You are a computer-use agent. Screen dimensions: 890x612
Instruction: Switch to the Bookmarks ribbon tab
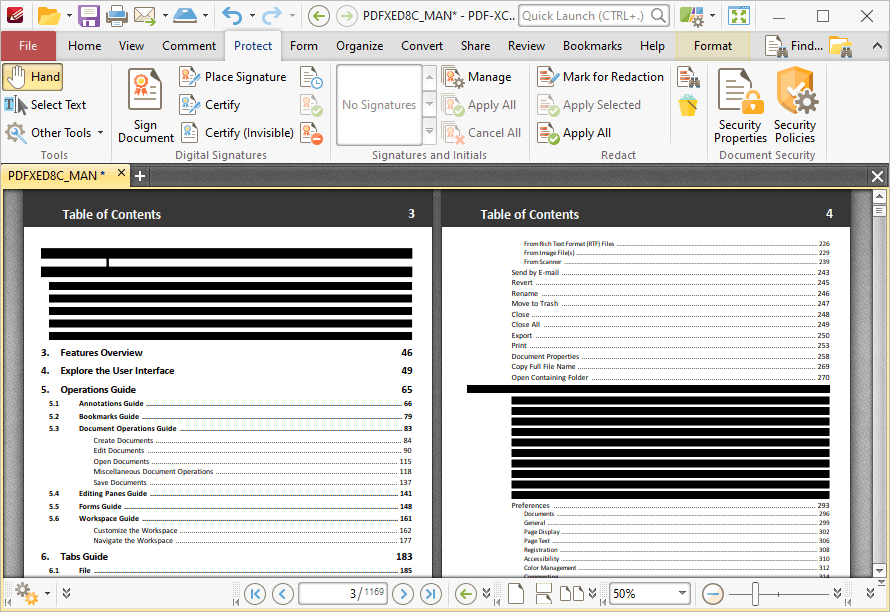point(592,46)
